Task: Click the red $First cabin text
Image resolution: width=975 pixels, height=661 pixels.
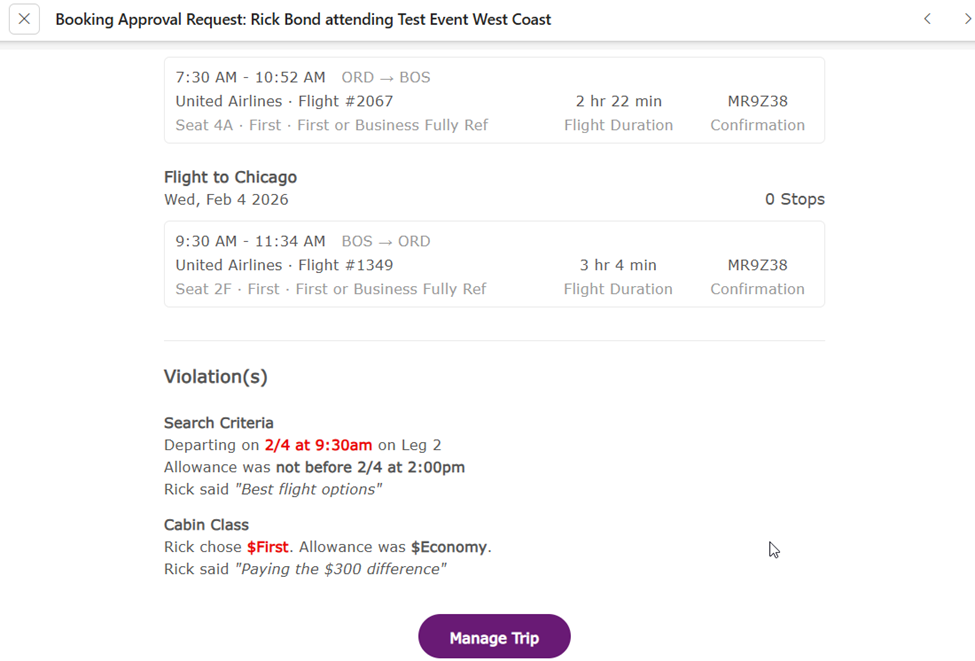Action: tap(267, 547)
